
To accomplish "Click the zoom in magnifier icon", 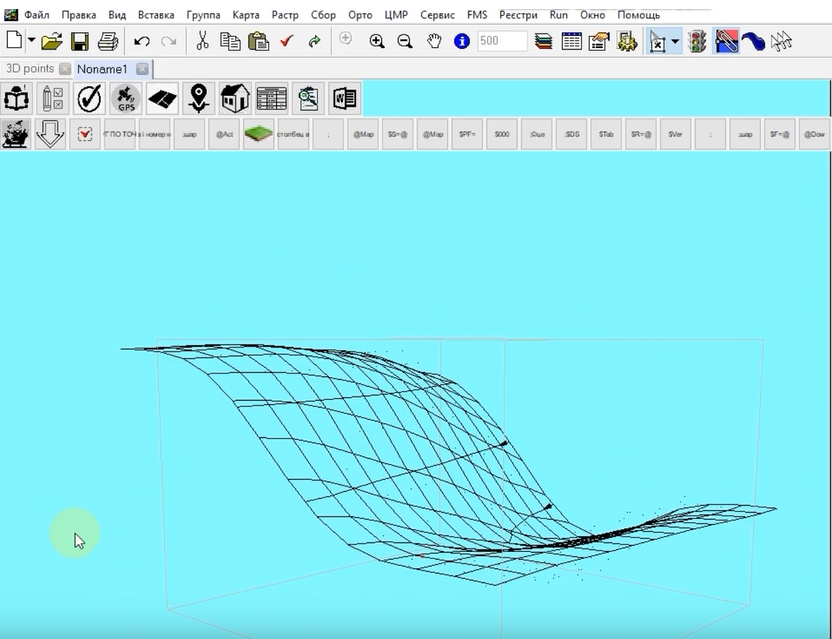I will click(x=377, y=41).
